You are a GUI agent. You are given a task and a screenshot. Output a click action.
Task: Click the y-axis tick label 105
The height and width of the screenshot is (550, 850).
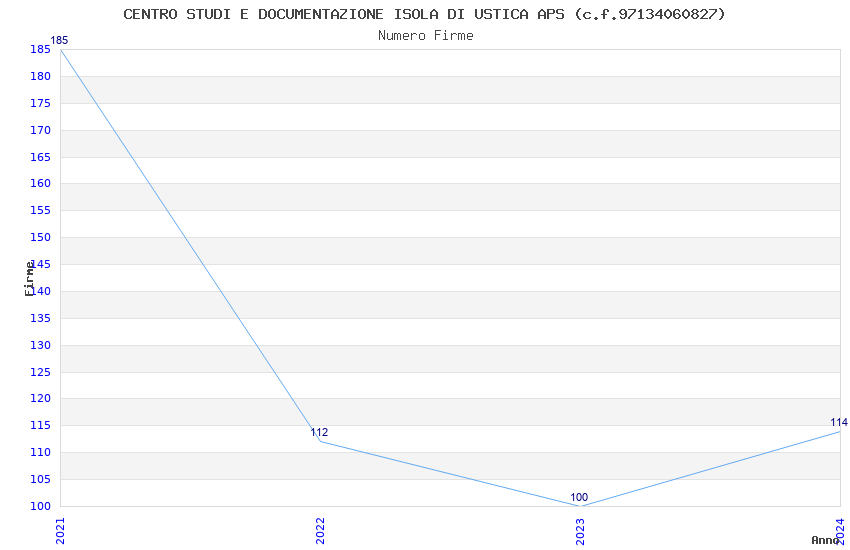pos(40,480)
